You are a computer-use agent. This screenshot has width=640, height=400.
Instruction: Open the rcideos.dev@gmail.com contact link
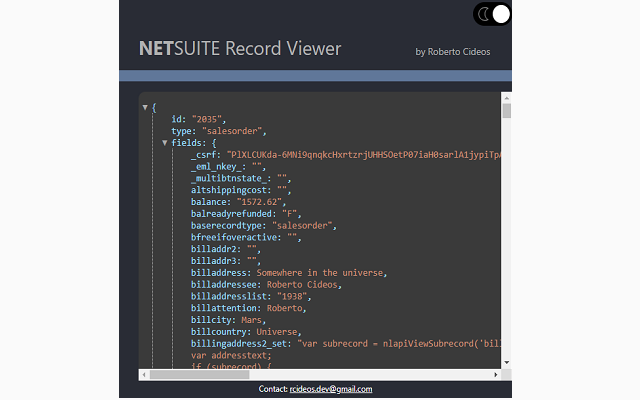(x=331, y=389)
